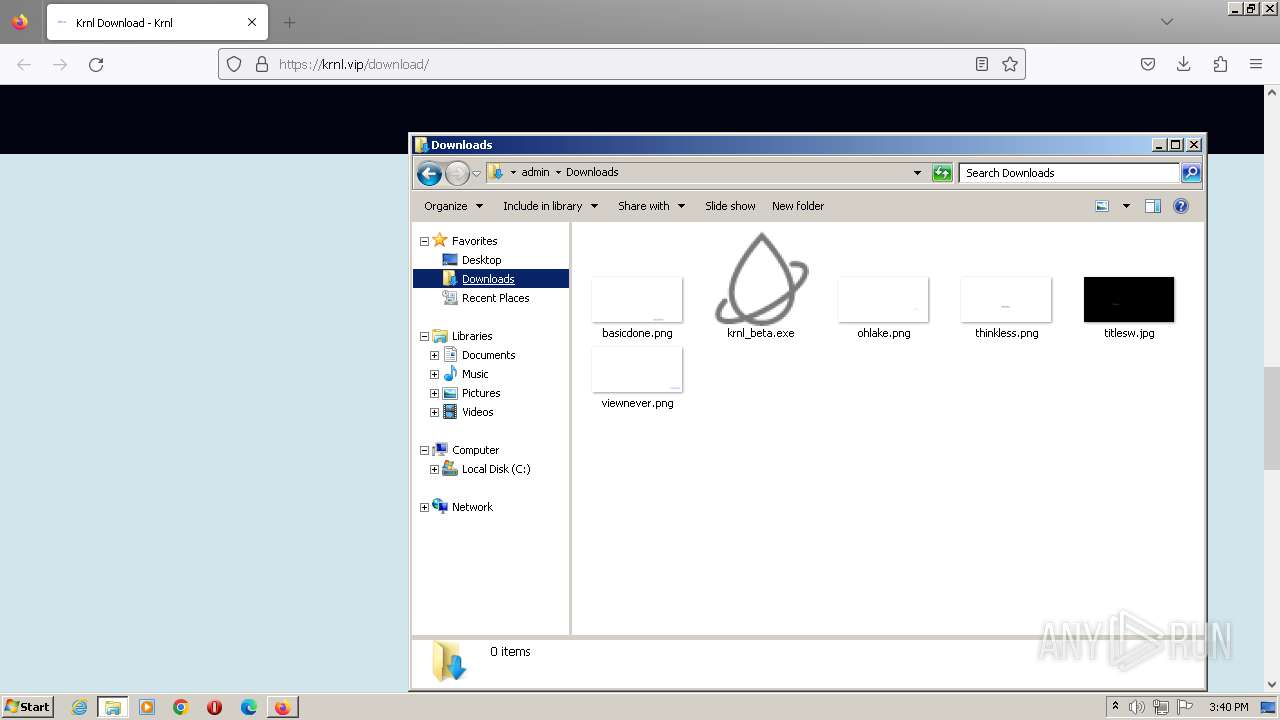The width and height of the screenshot is (1280, 720).
Task: Select Desktop in Favorites
Action: pyautogui.click(x=481, y=260)
